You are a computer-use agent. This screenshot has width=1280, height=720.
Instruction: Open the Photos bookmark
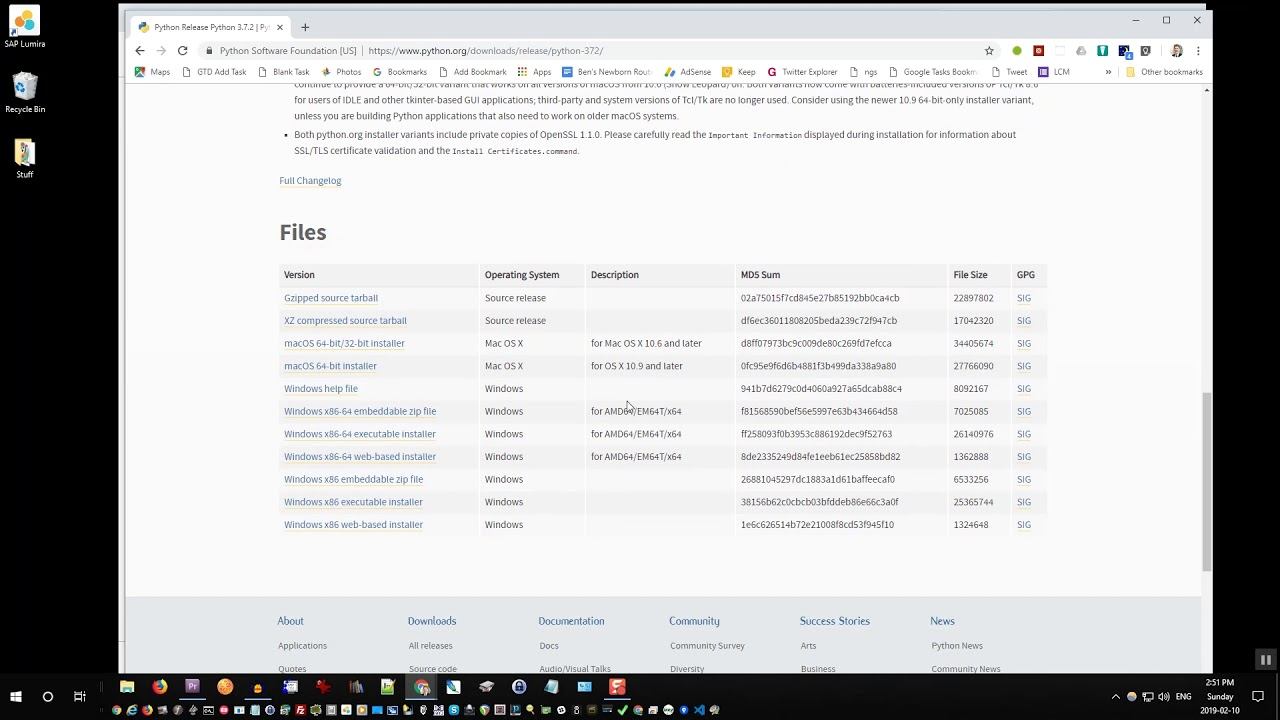tap(341, 72)
